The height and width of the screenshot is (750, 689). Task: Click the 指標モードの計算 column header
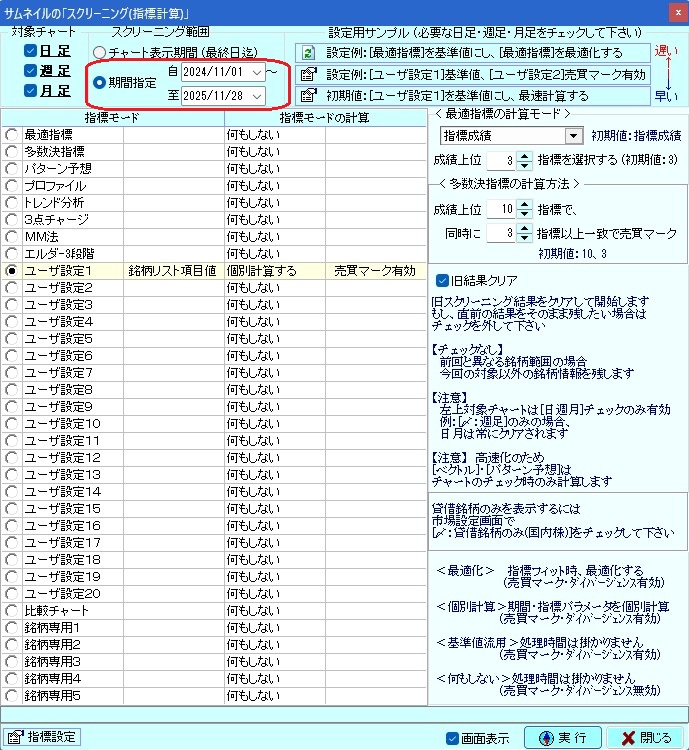(324, 118)
